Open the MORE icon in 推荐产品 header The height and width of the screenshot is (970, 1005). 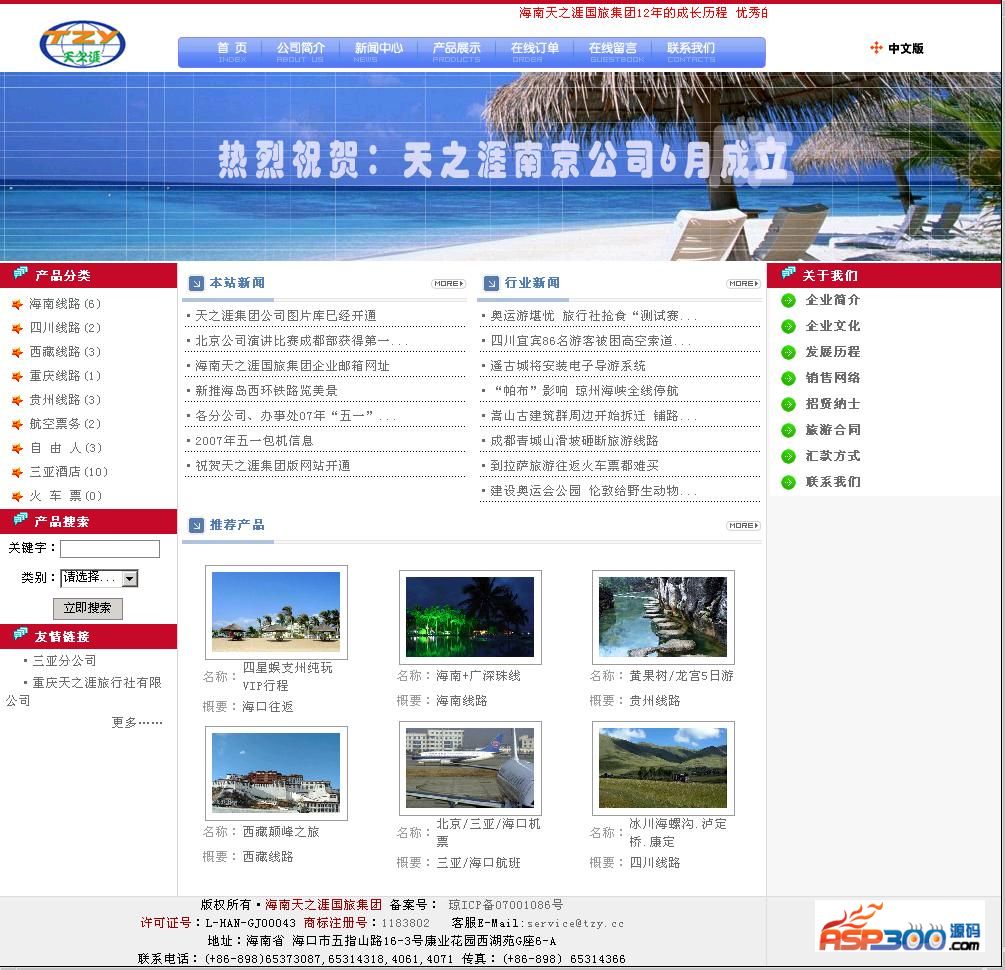tap(743, 525)
